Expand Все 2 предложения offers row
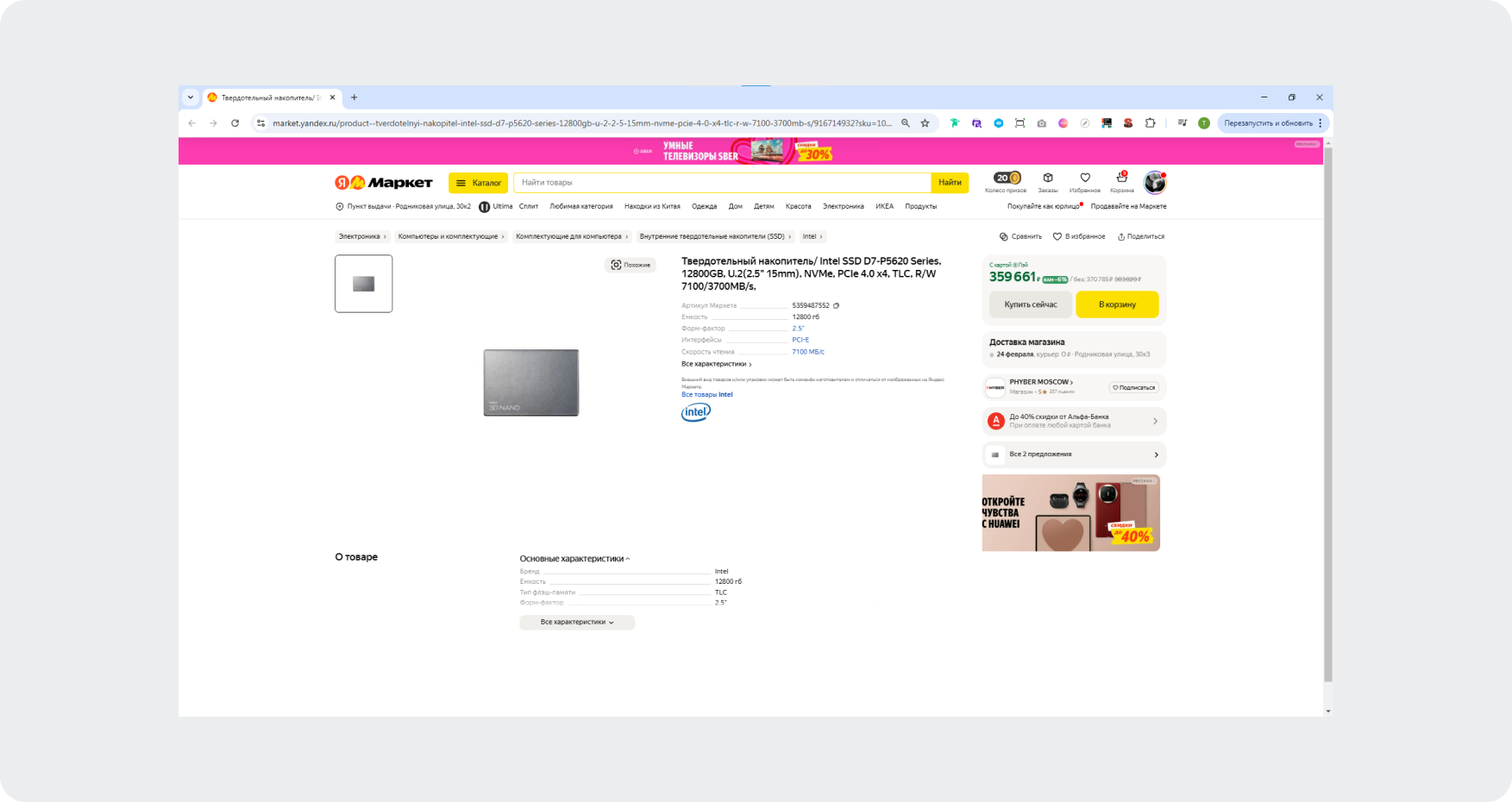Viewport: 1512px width, 802px height. point(1074,454)
